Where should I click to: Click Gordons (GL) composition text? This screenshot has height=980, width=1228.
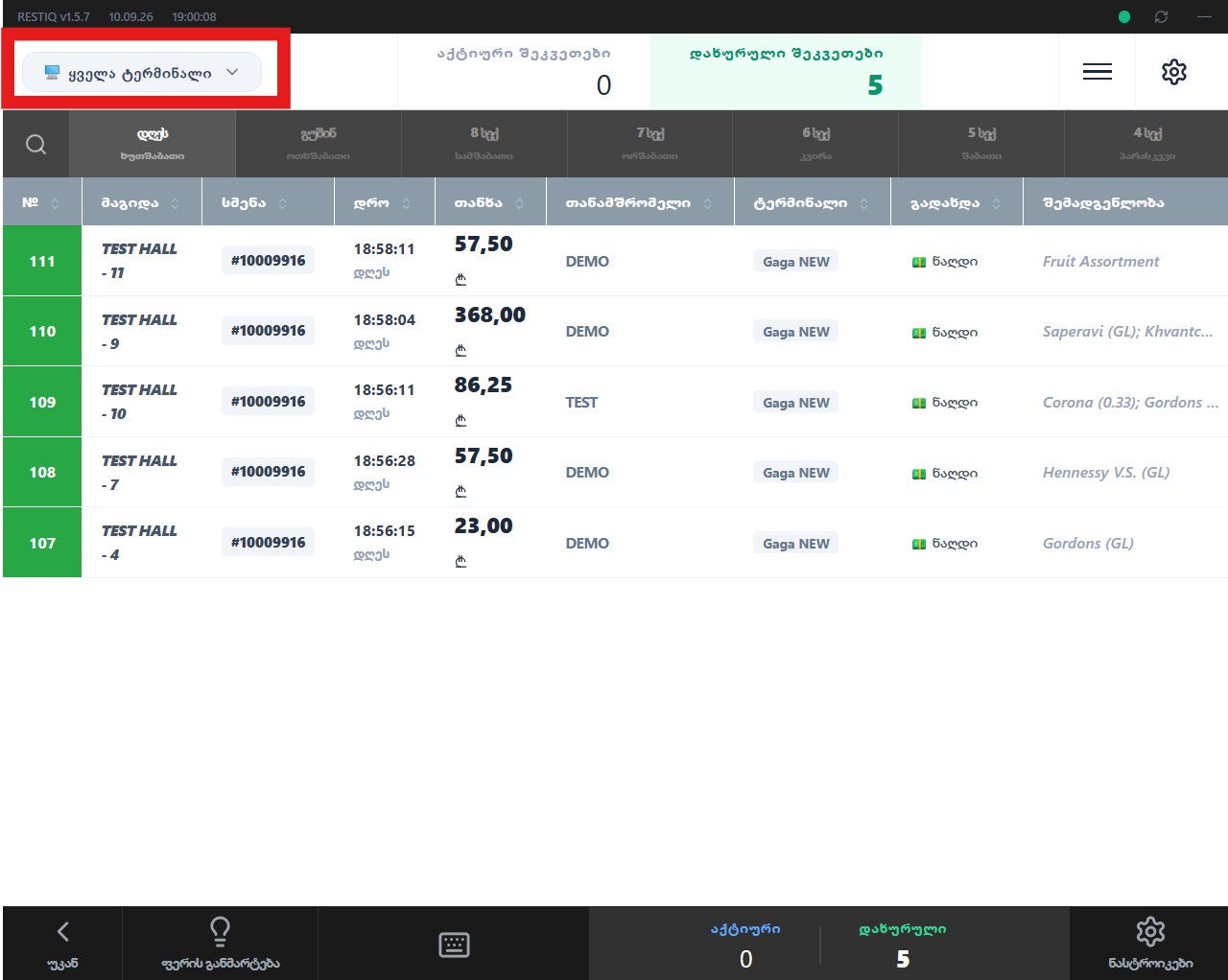click(1088, 543)
